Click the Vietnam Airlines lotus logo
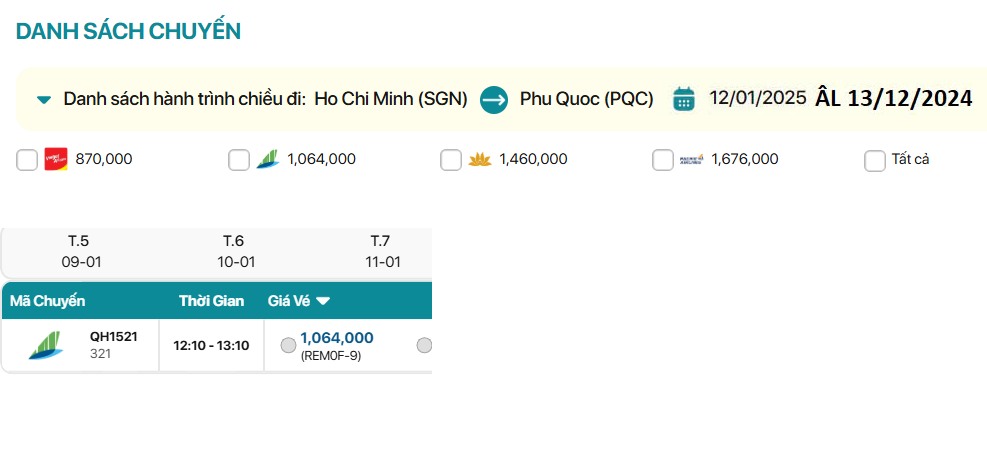 click(x=480, y=159)
